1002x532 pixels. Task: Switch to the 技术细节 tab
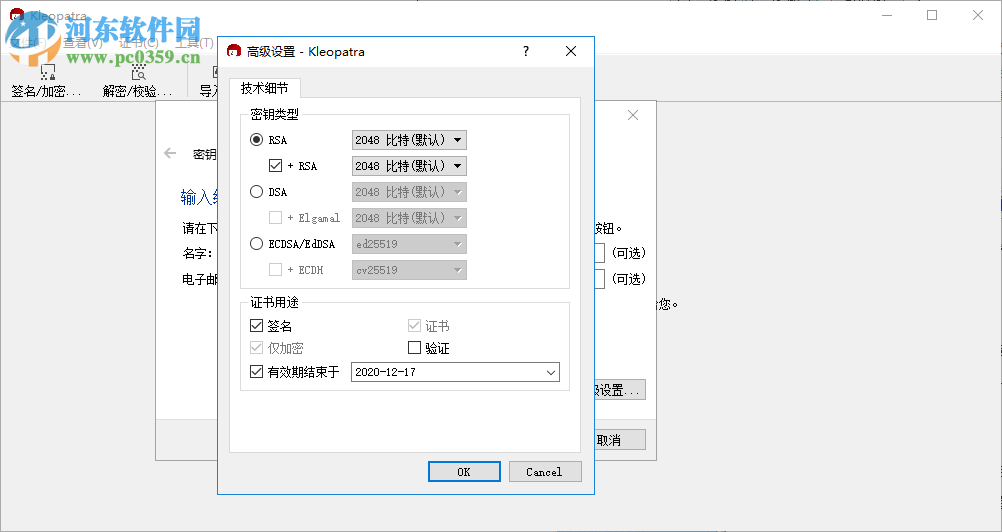265,88
